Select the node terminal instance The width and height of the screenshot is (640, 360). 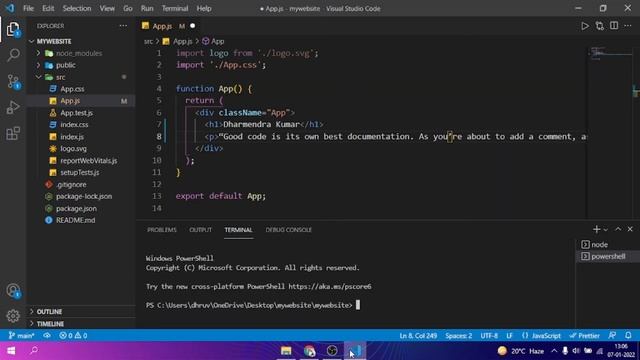point(607,244)
